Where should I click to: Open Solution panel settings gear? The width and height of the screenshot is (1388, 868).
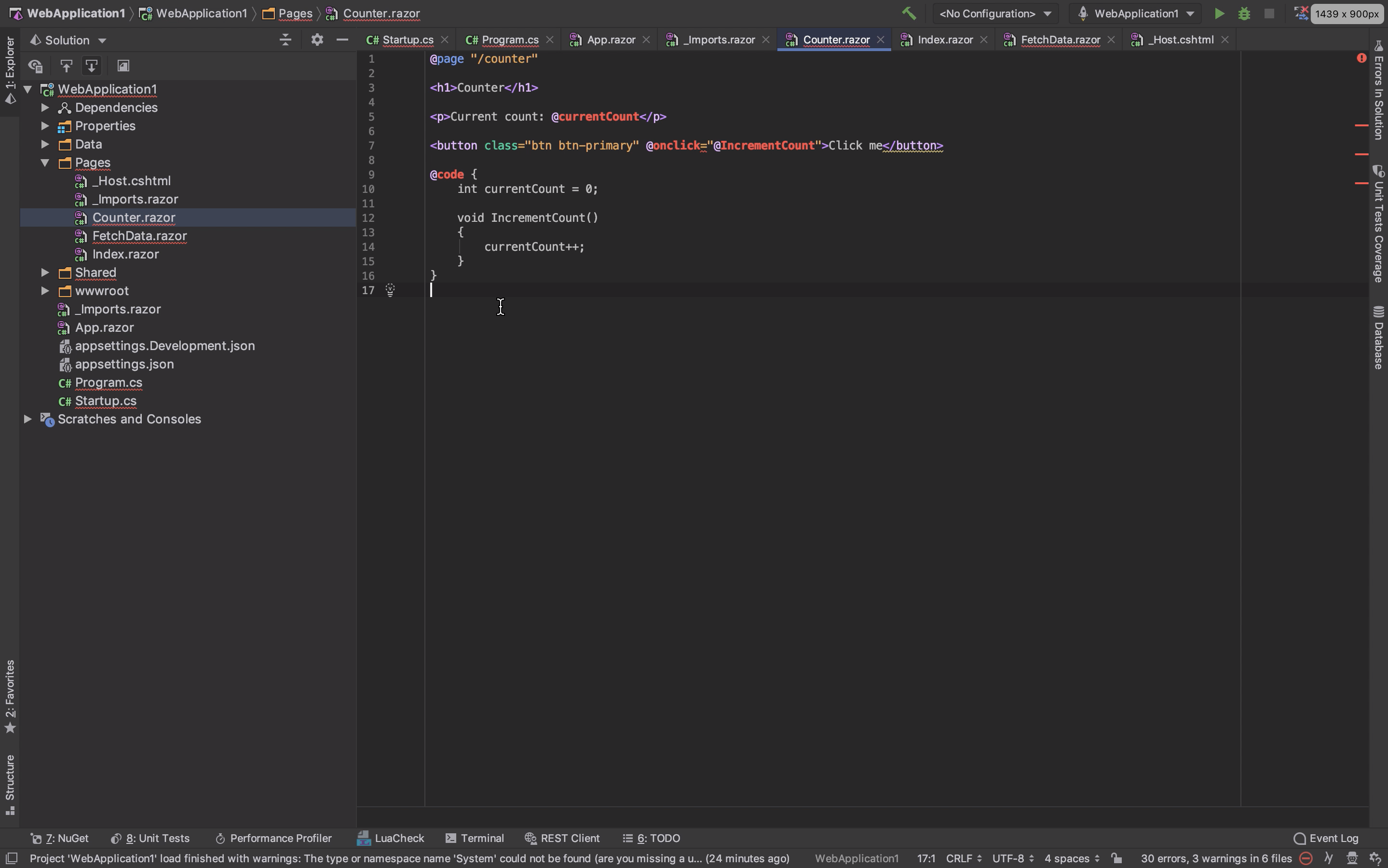pyautogui.click(x=317, y=40)
